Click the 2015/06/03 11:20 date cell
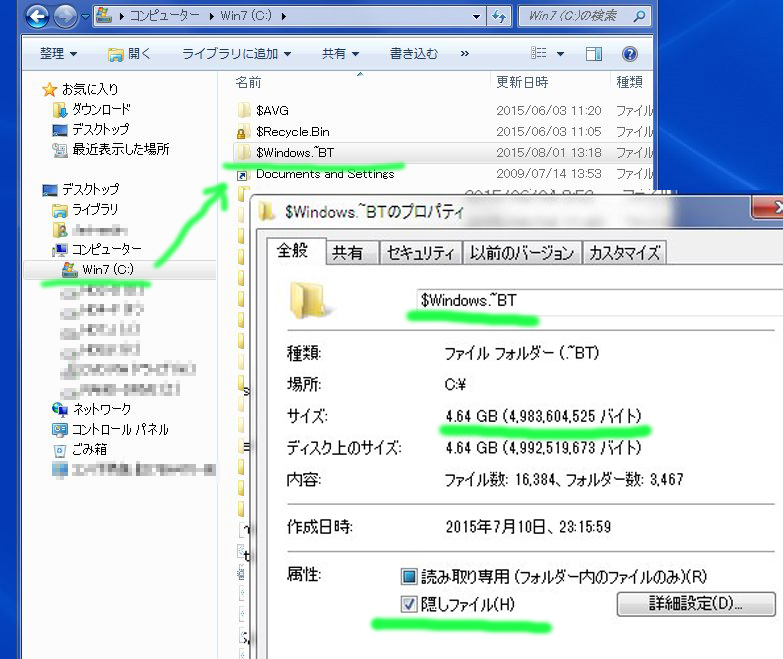 click(x=549, y=110)
